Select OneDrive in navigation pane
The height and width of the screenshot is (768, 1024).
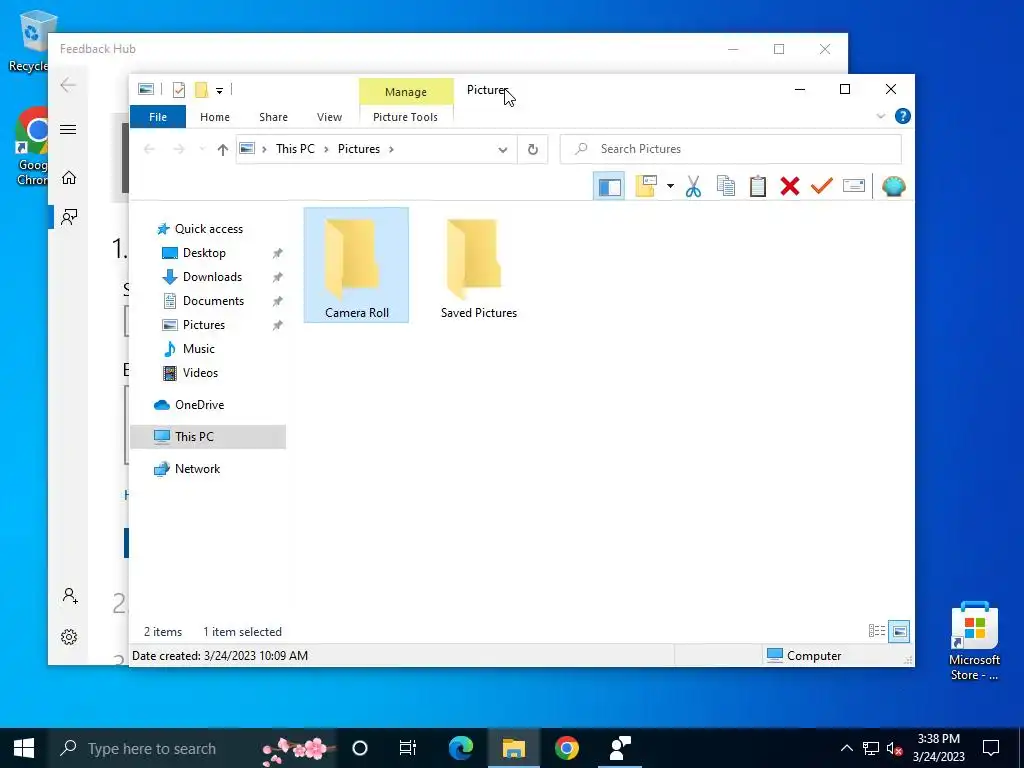(x=199, y=405)
